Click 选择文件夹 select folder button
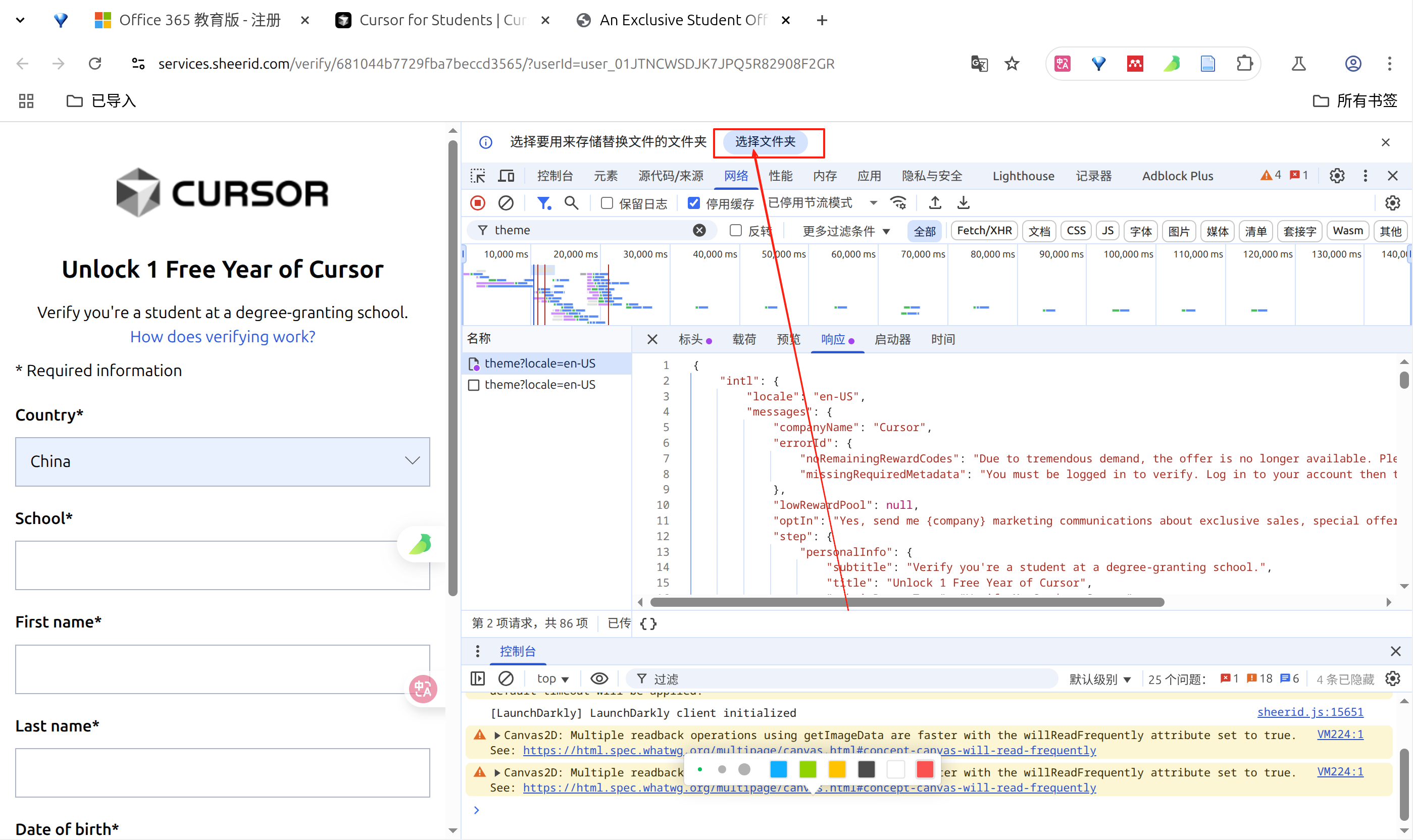This screenshot has width=1413, height=840. pyautogui.click(x=765, y=142)
